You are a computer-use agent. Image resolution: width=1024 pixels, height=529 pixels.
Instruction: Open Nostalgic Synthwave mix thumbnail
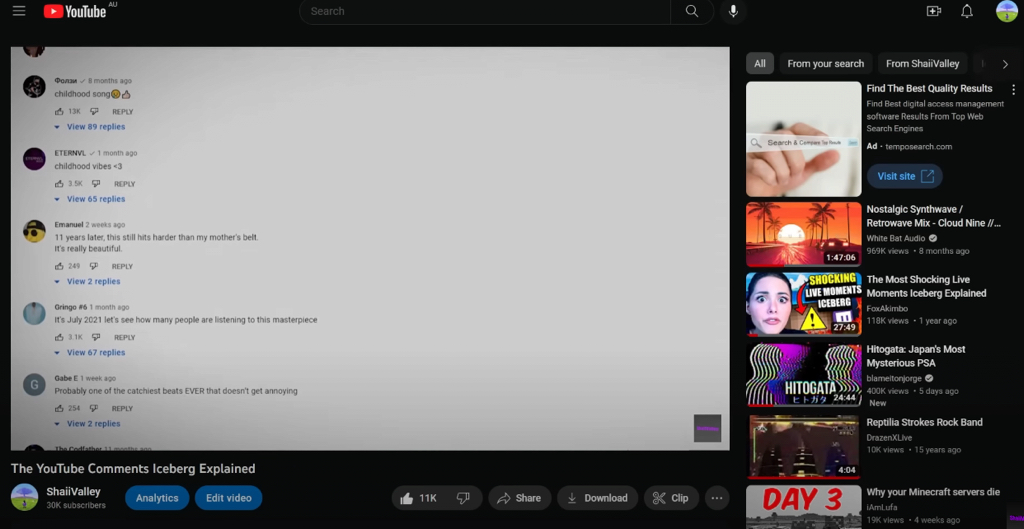(x=804, y=234)
